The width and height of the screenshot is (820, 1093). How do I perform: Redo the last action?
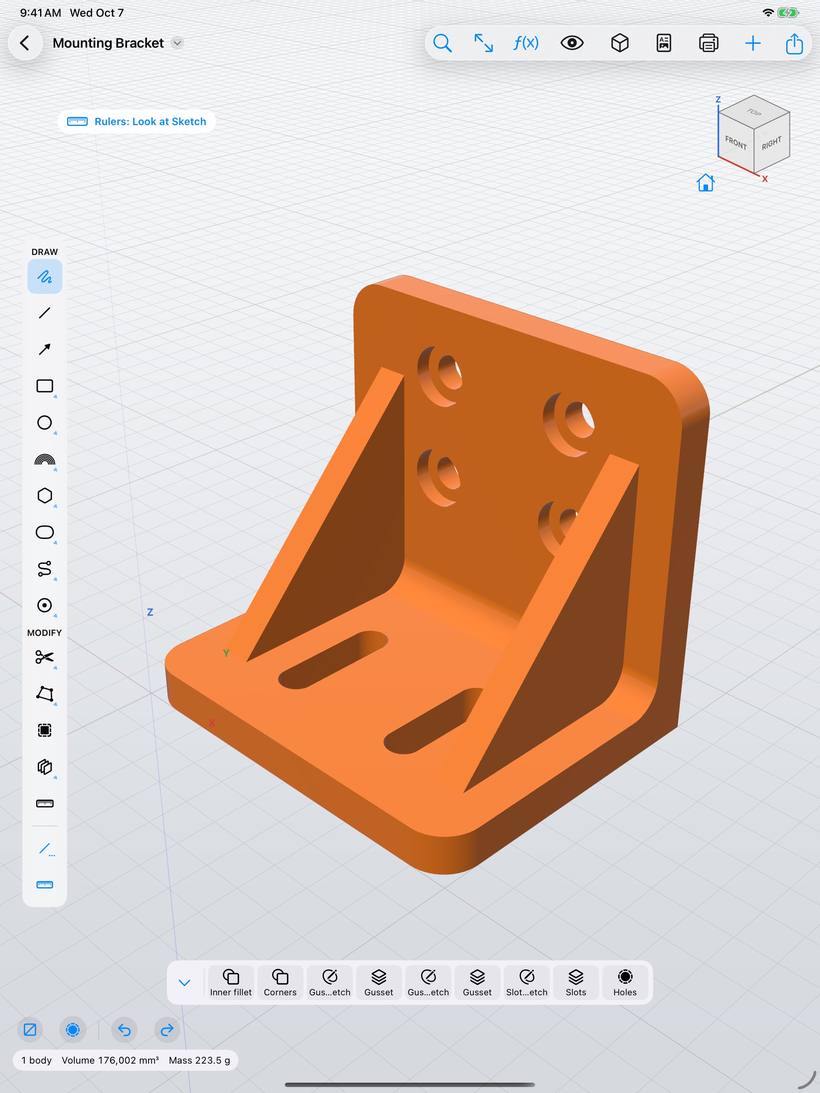[x=167, y=1030]
